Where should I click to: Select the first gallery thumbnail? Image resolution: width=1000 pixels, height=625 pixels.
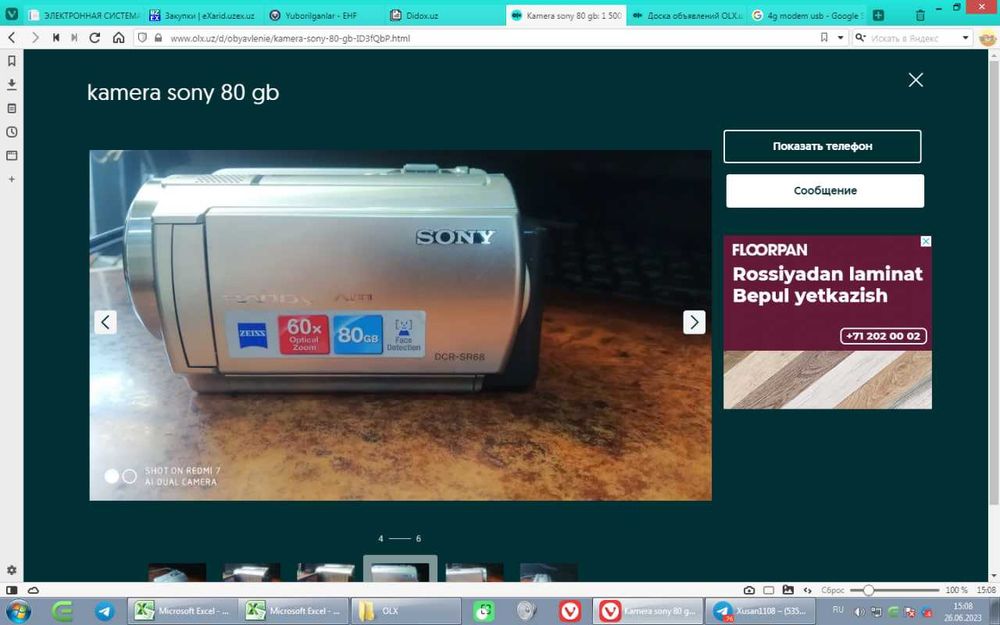(177, 571)
